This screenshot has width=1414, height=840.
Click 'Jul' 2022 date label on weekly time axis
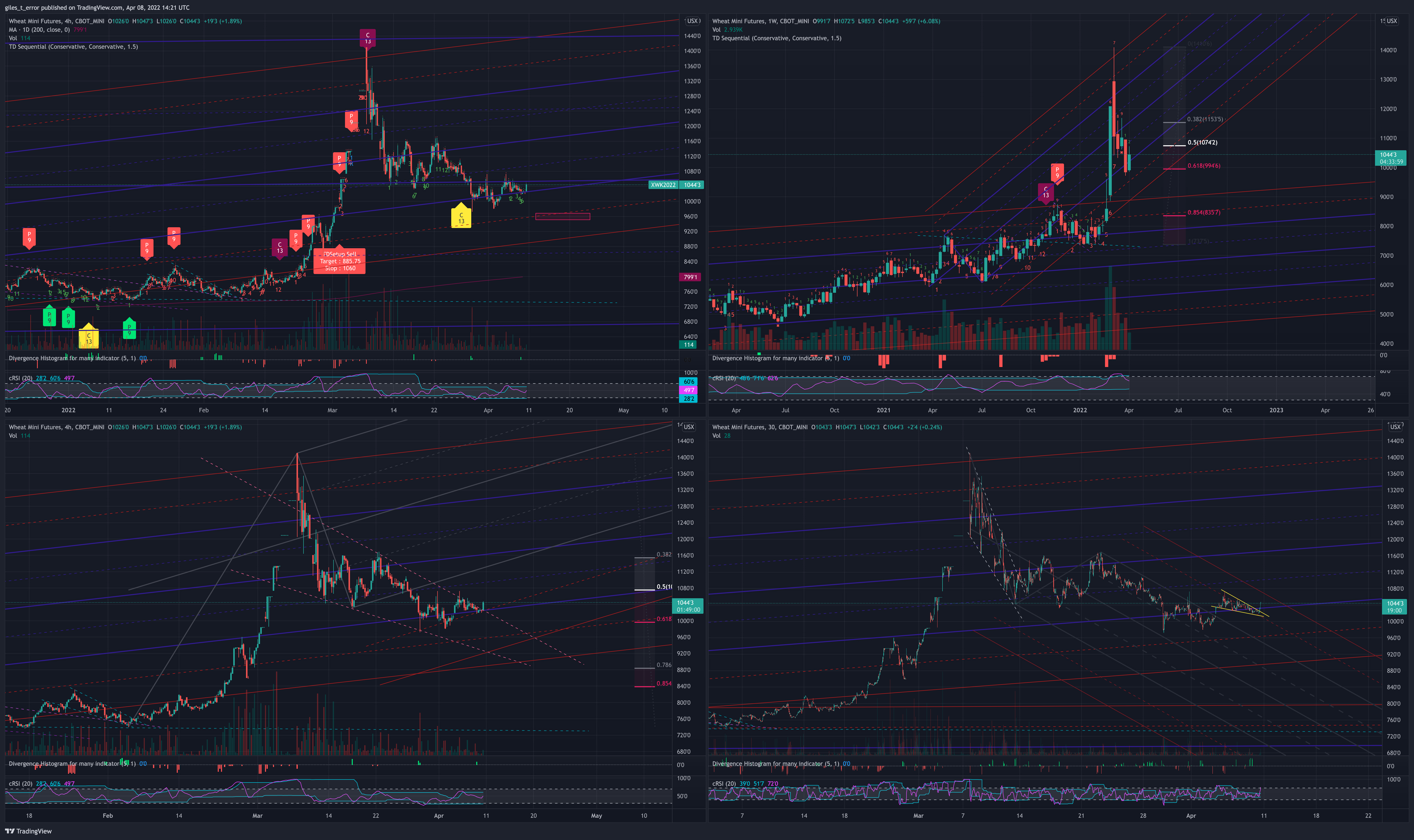coord(1178,410)
